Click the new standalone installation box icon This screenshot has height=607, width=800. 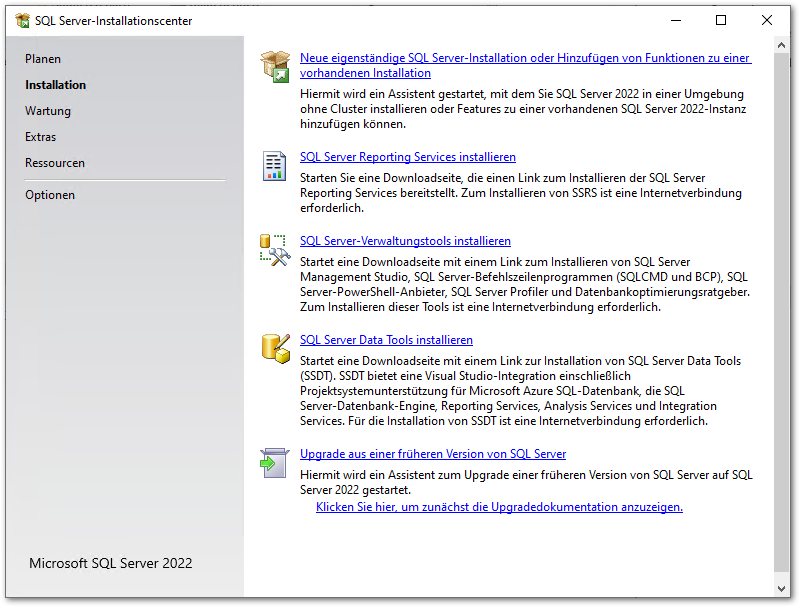(x=274, y=67)
